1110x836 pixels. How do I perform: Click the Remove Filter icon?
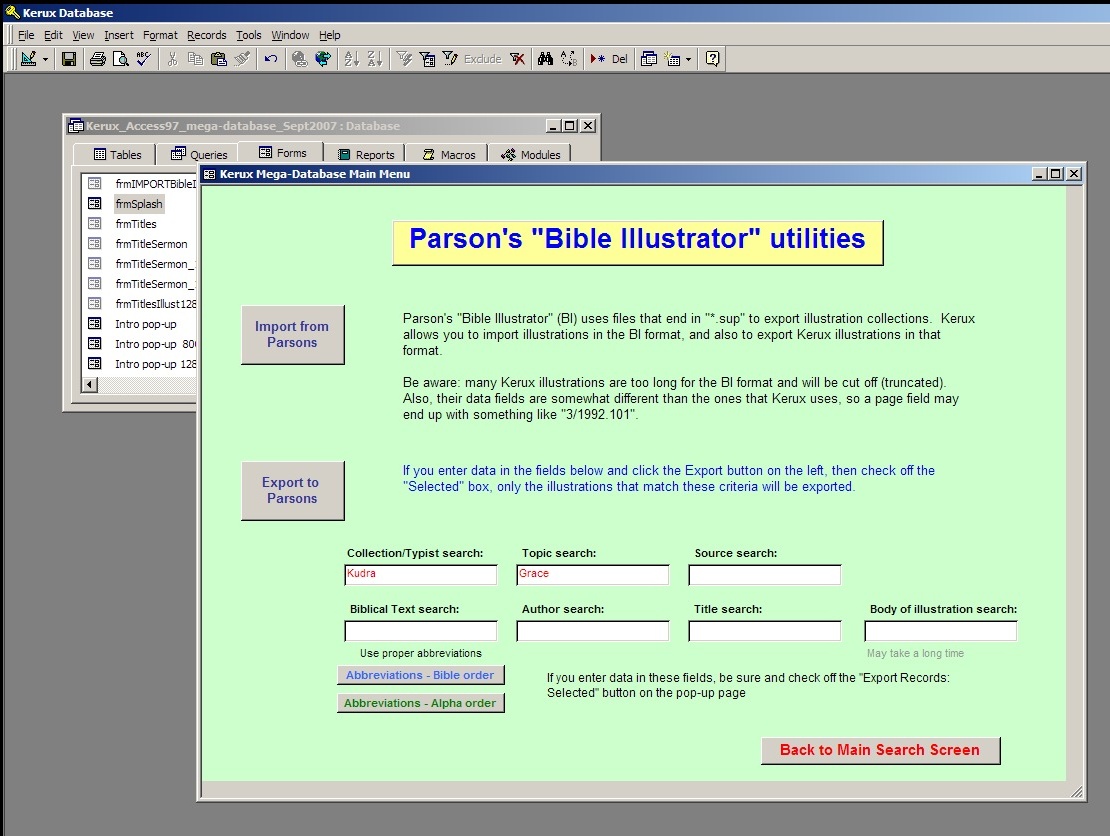(517, 59)
